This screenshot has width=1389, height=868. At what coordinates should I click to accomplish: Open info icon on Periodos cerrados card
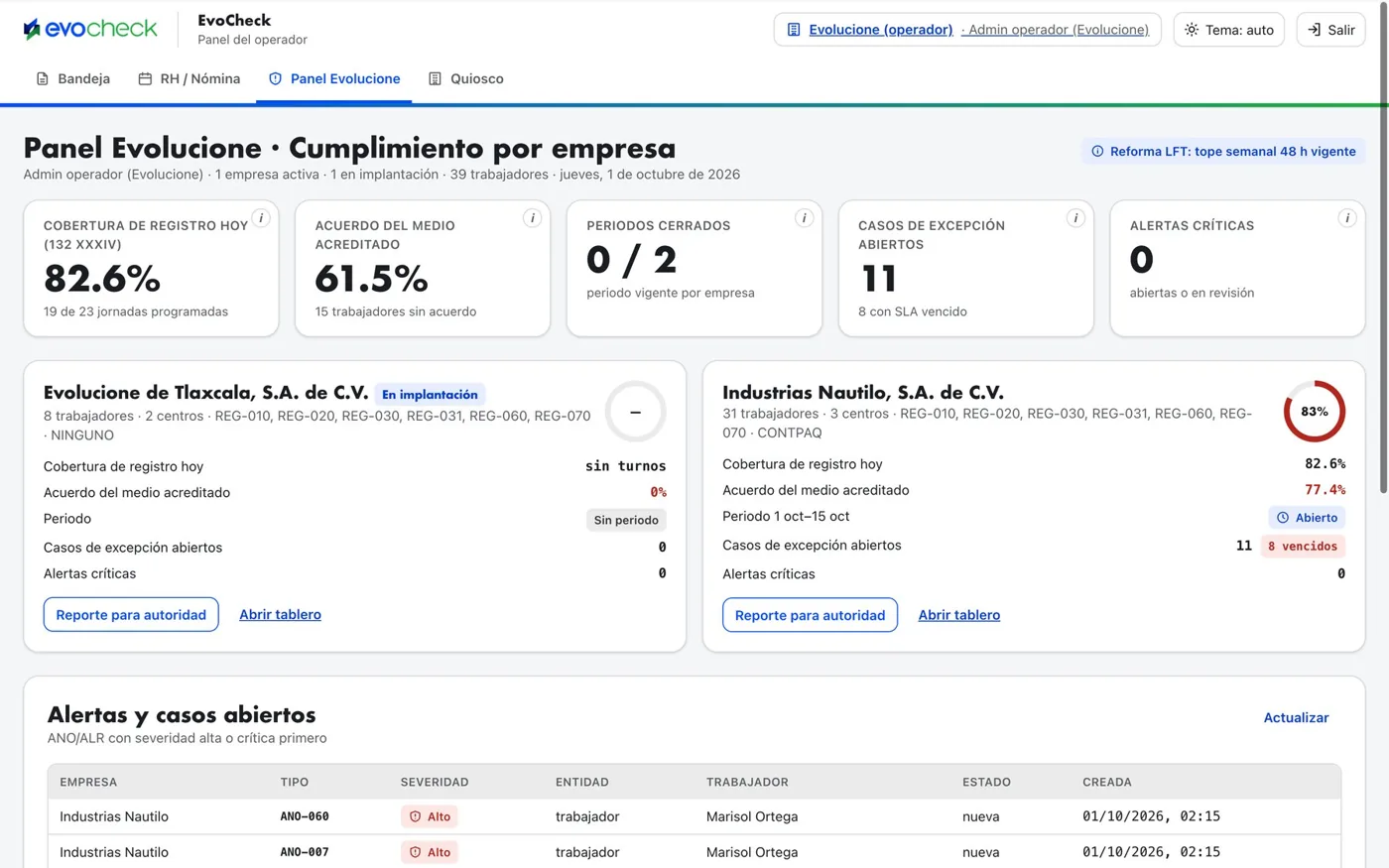(x=805, y=218)
